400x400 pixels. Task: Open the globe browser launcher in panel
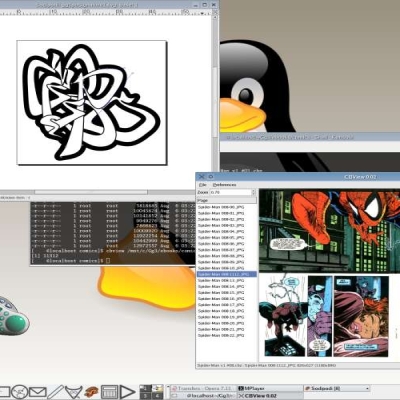20,392
